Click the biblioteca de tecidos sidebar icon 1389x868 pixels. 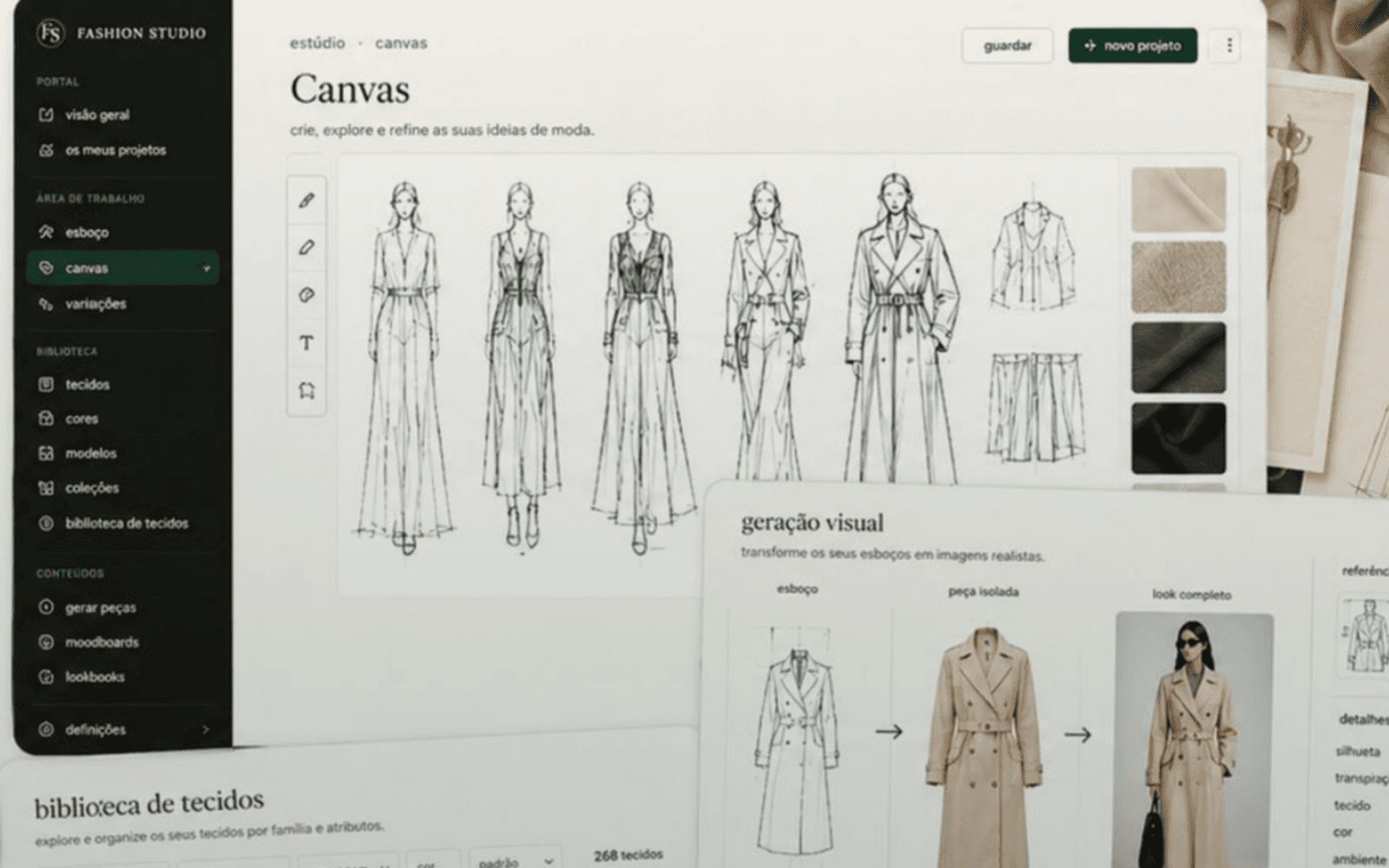point(46,523)
